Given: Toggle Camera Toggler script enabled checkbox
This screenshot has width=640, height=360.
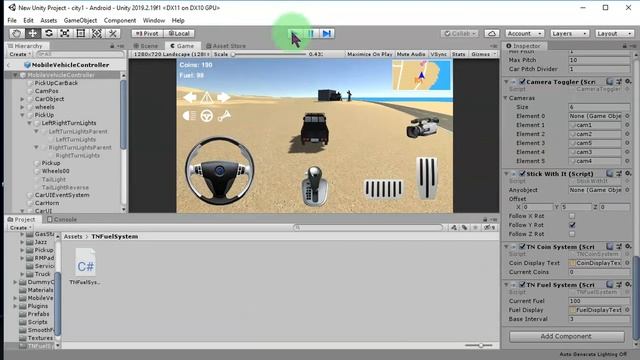Looking at the screenshot, I should pyautogui.click(x=522, y=82).
